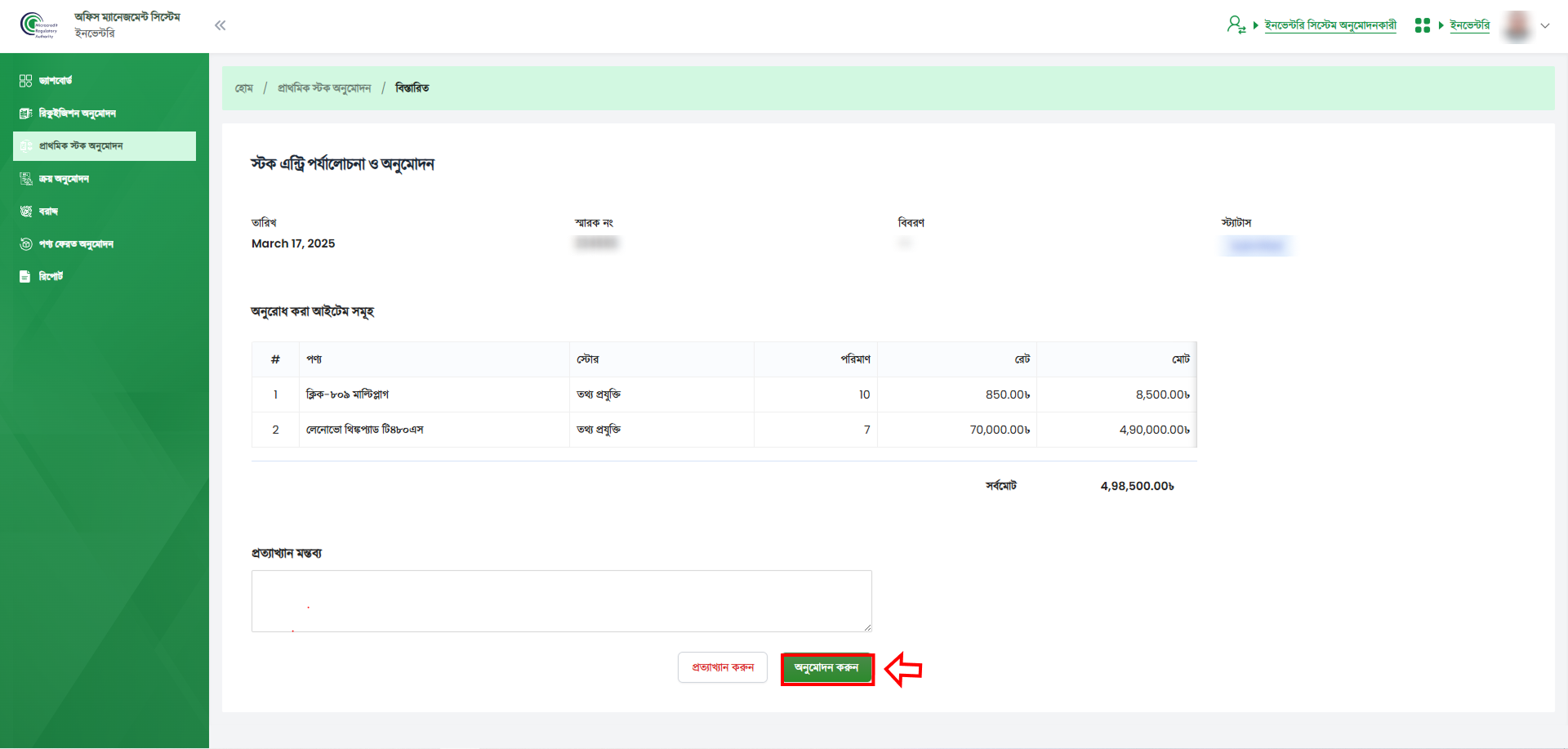Click the সর্বমোট label
Viewport: 1568px width, 749px height.
pos(1000,486)
